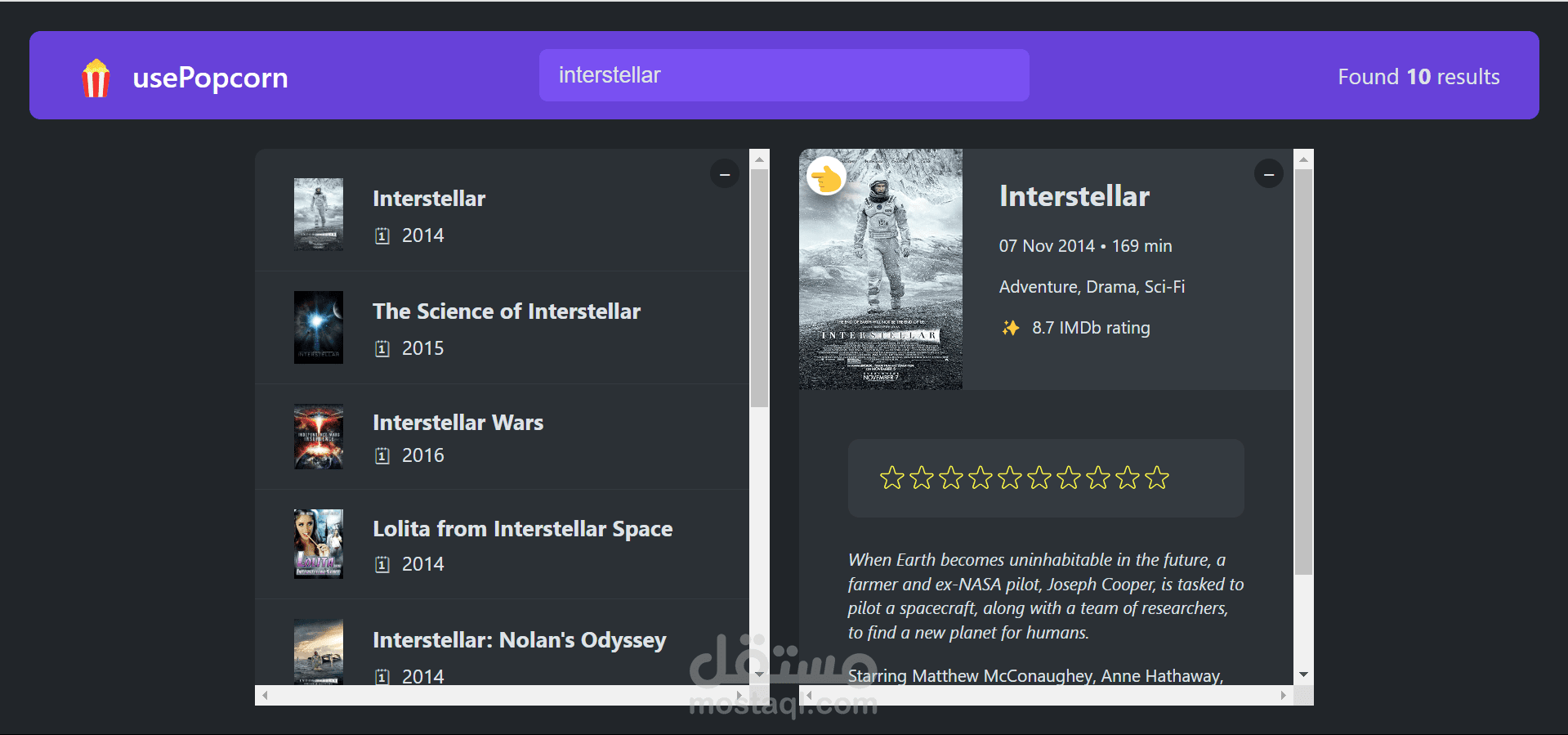Click the movie list vertical scrollbar thumb
The width and height of the screenshot is (1568, 735).
coord(759,288)
